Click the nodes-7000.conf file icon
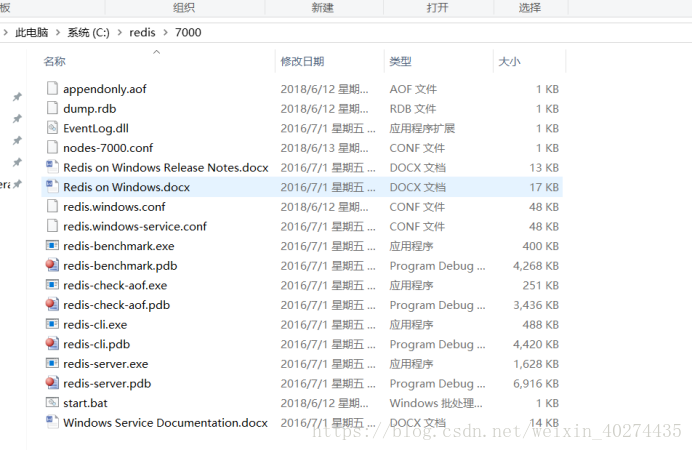 [52, 147]
